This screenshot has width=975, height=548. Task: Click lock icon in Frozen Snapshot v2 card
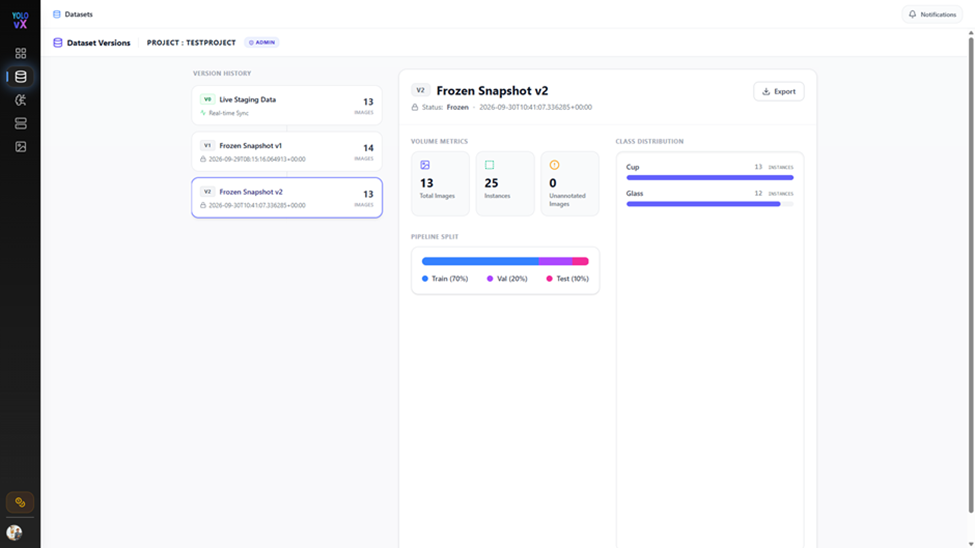203,205
